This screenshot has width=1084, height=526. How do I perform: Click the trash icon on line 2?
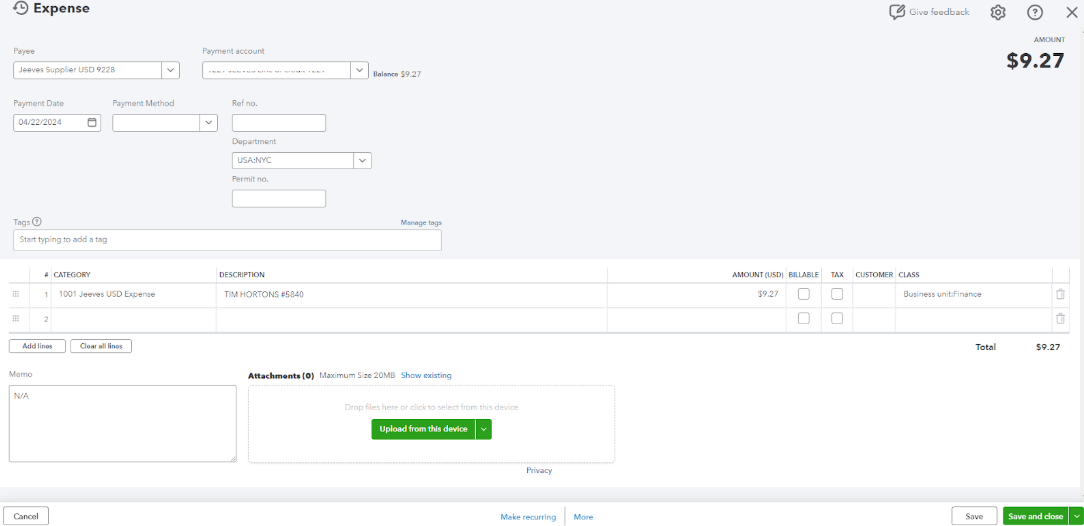(1060, 319)
